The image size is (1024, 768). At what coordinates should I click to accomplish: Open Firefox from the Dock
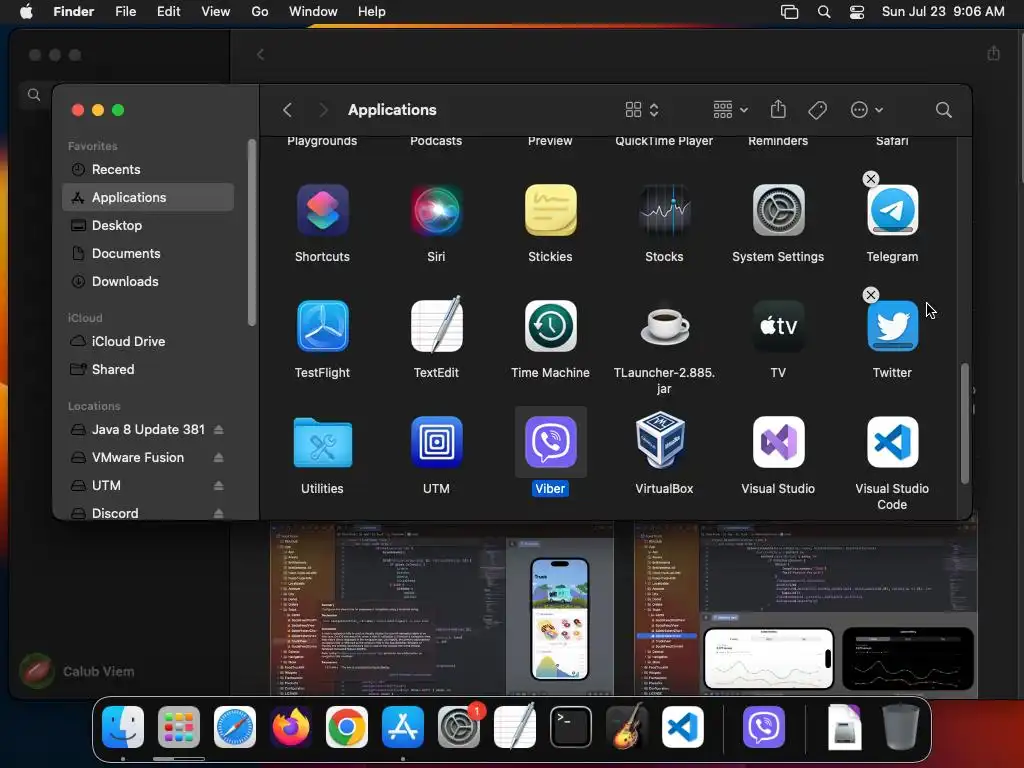[x=291, y=726]
